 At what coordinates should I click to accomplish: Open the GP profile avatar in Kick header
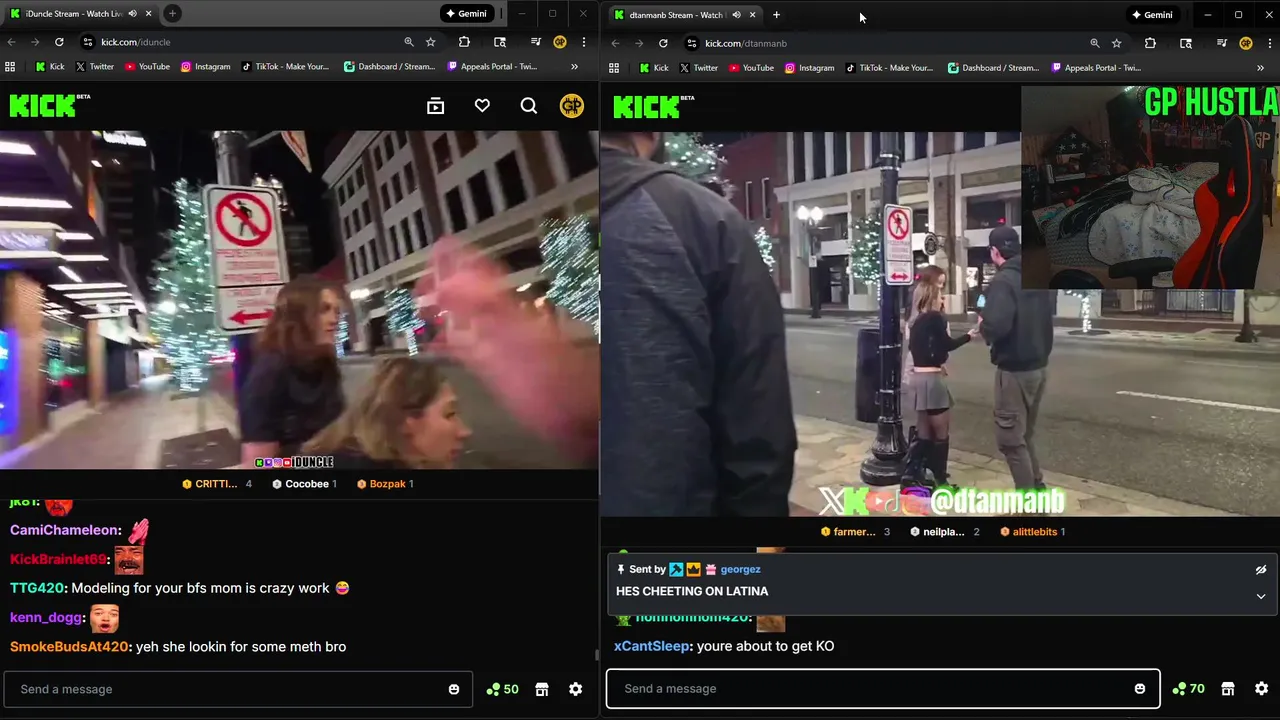pyautogui.click(x=572, y=106)
